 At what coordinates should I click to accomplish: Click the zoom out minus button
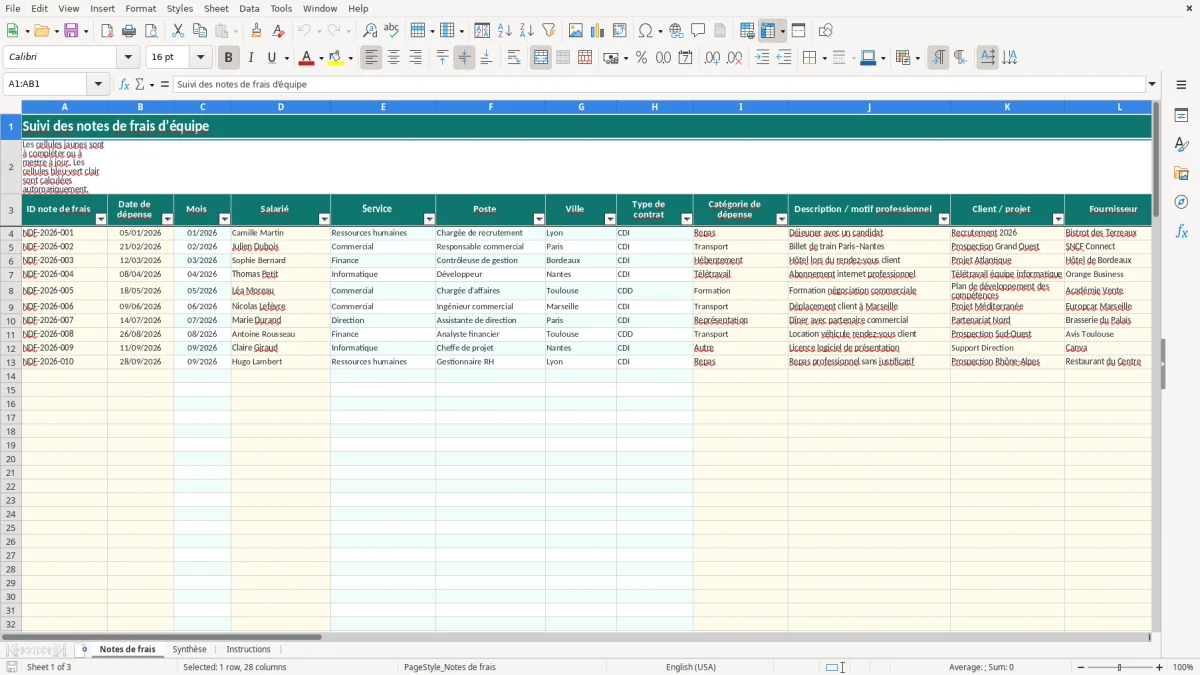(x=1081, y=667)
